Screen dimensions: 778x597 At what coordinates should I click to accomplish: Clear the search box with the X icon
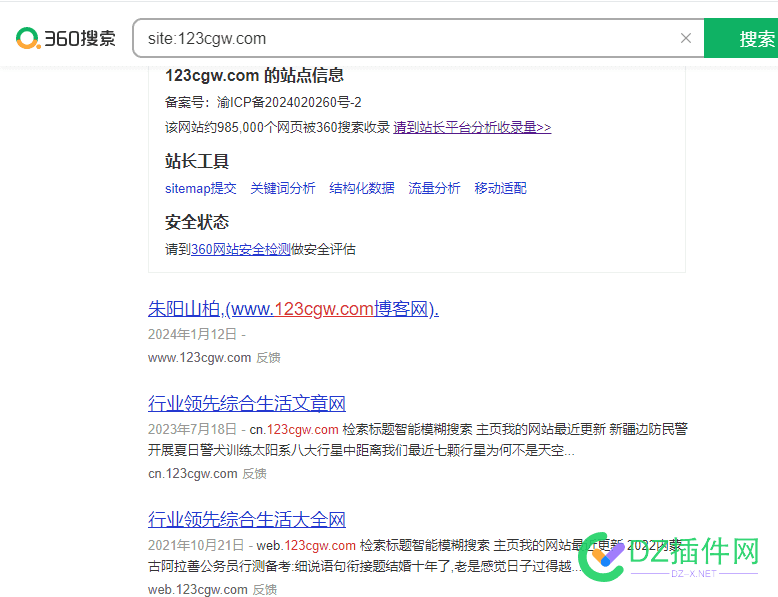(686, 38)
